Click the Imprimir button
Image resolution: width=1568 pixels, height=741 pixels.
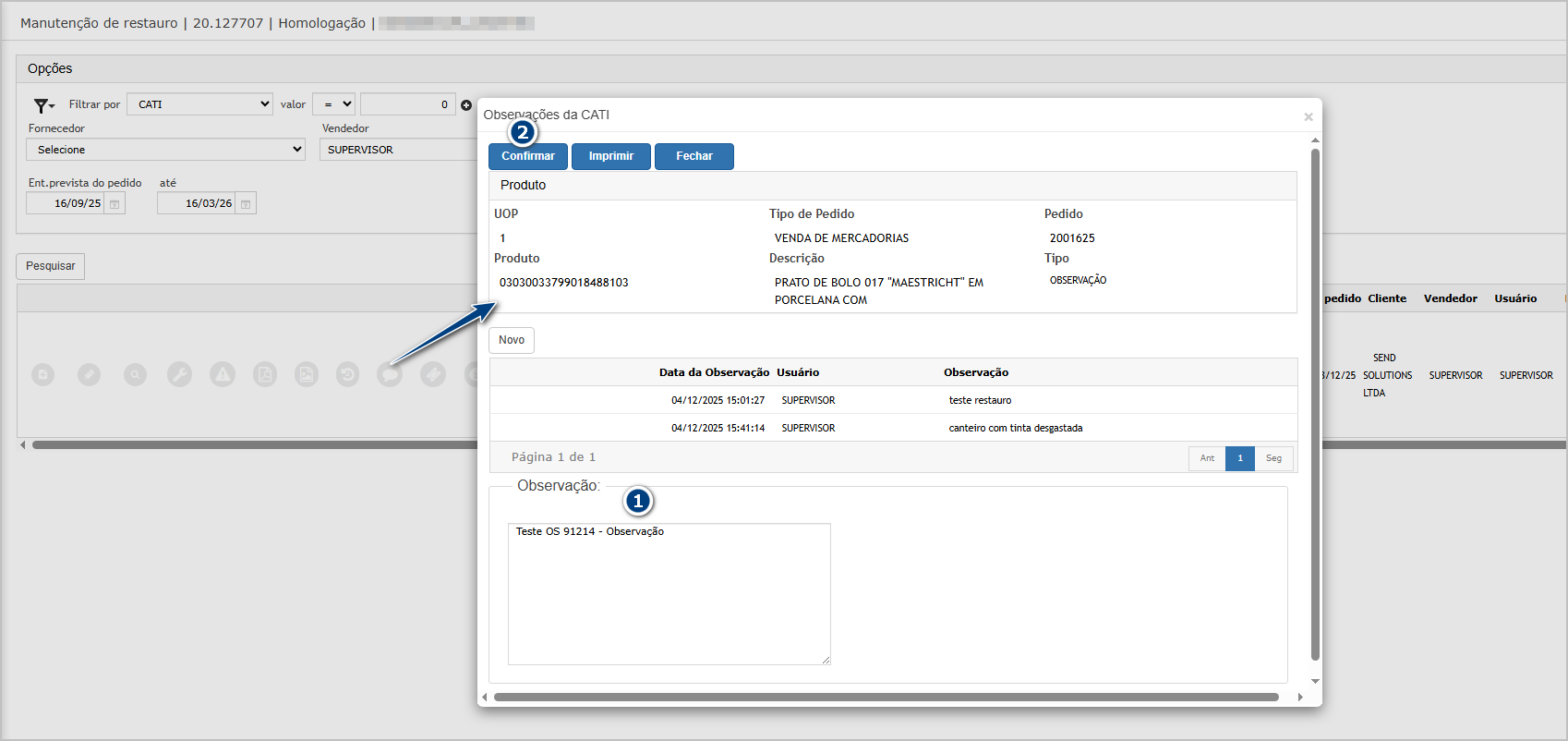coord(610,156)
